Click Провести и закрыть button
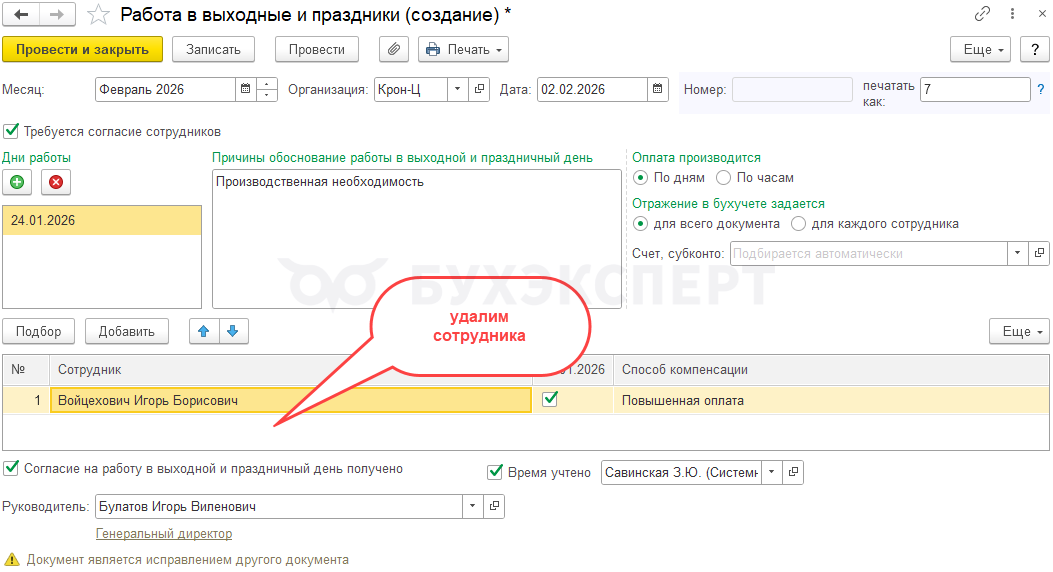1053x572 pixels. point(83,49)
